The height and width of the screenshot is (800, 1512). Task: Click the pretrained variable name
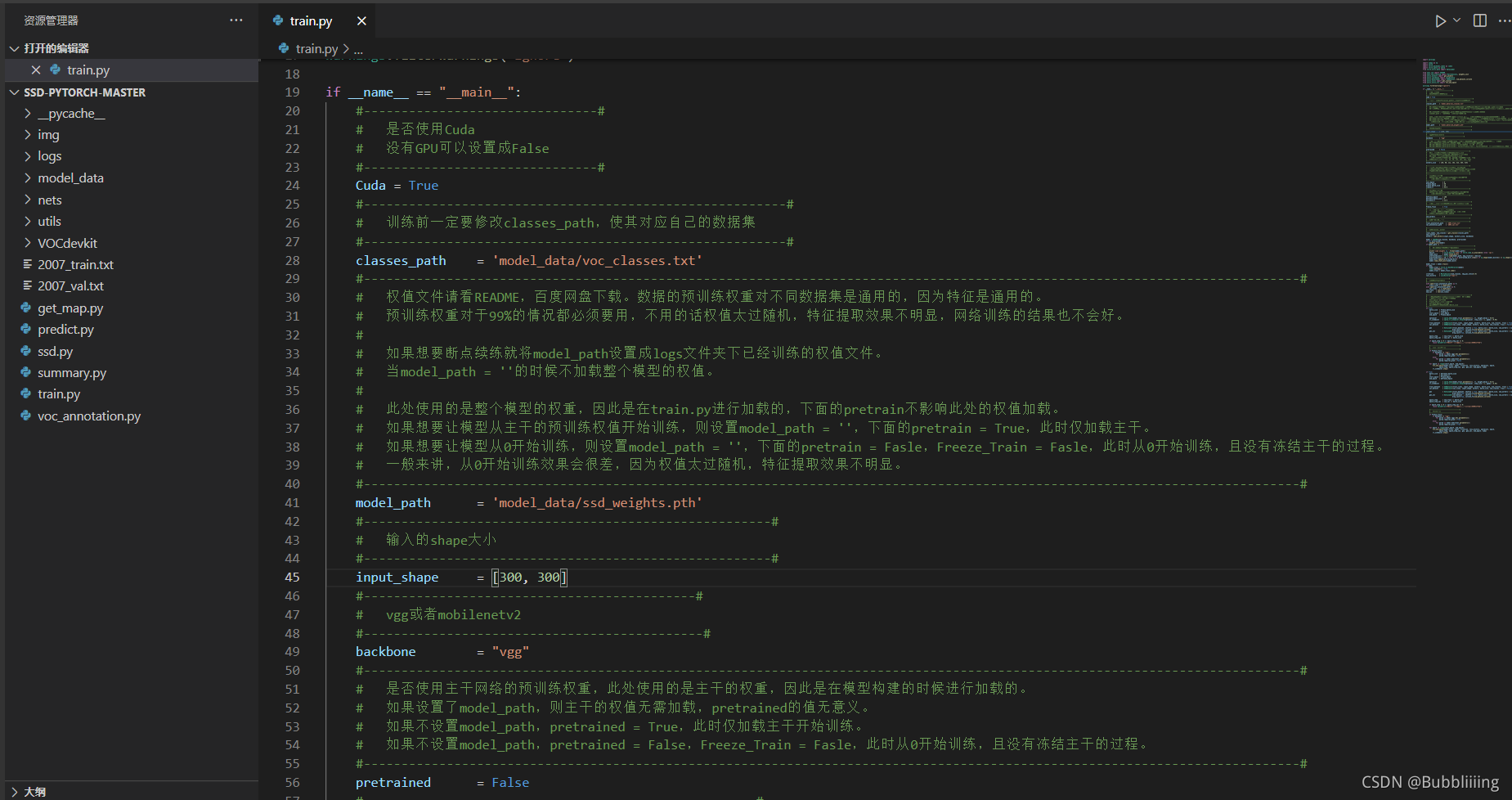393,783
